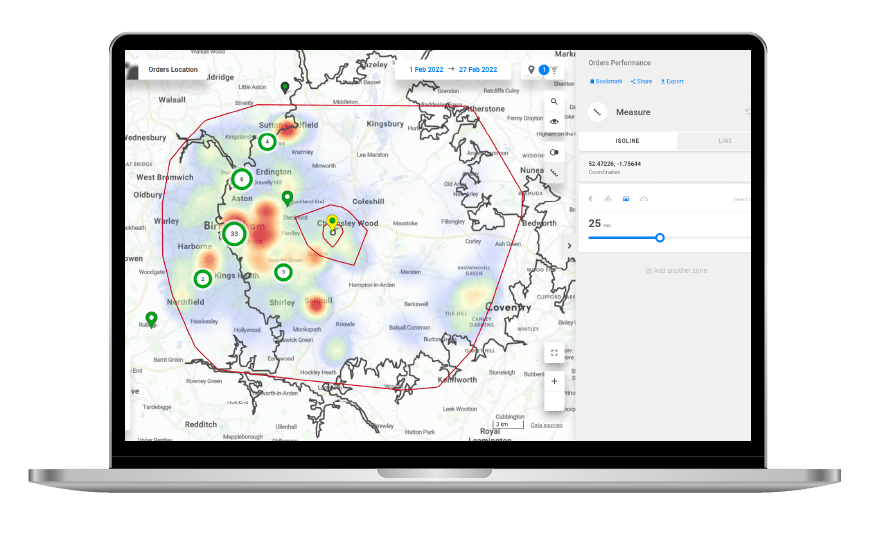Switch to the LINE tab
This screenshot has height=535, width=870.
pos(725,141)
